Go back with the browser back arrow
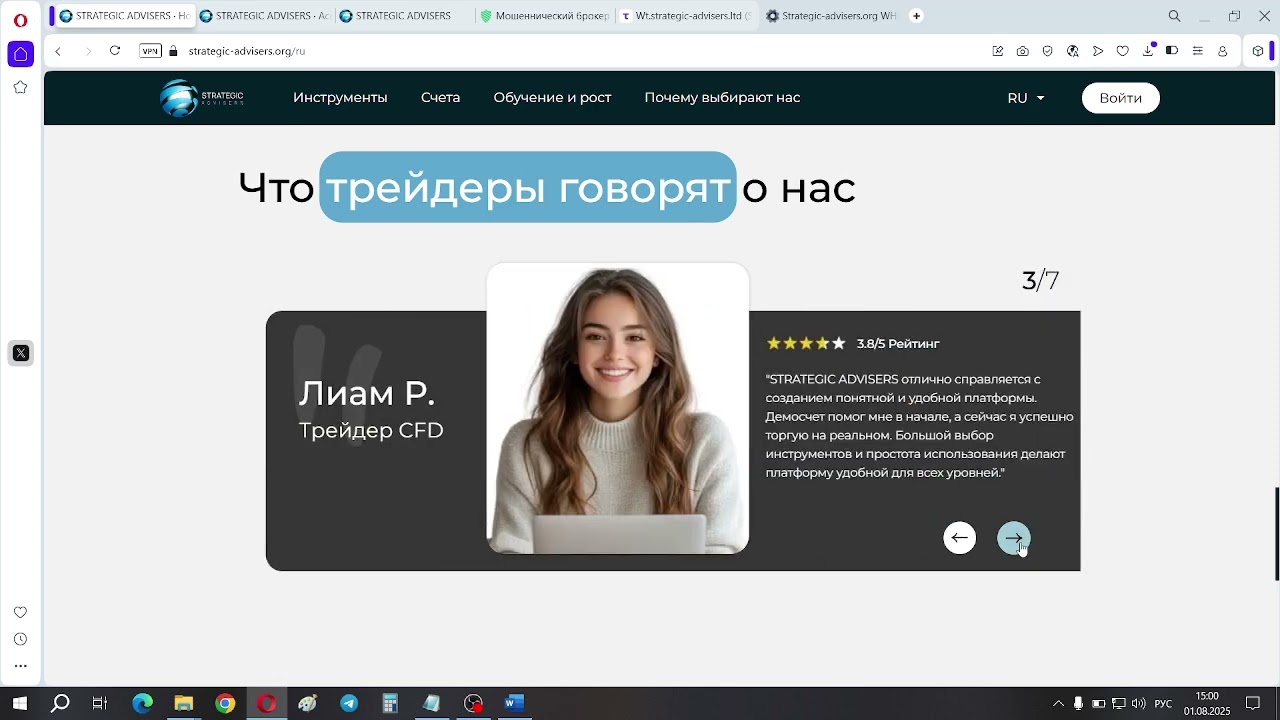The height and width of the screenshot is (720, 1280). click(x=58, y=51)
